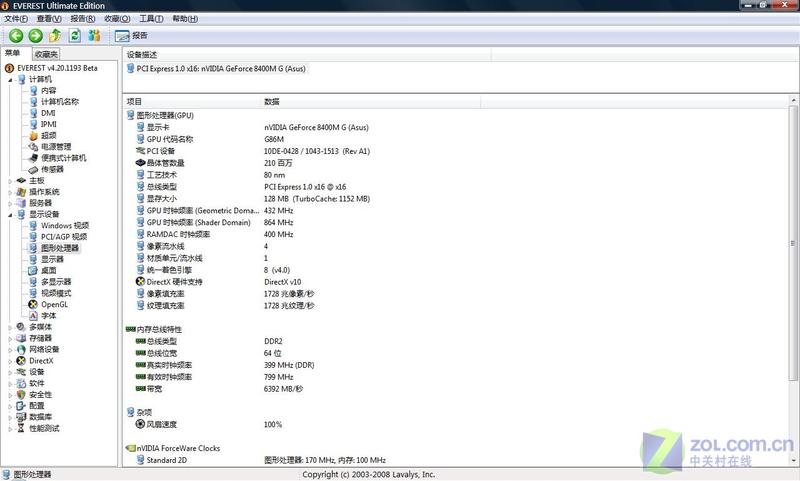Expand the 多媒体 tree node

tap(10, 327)
